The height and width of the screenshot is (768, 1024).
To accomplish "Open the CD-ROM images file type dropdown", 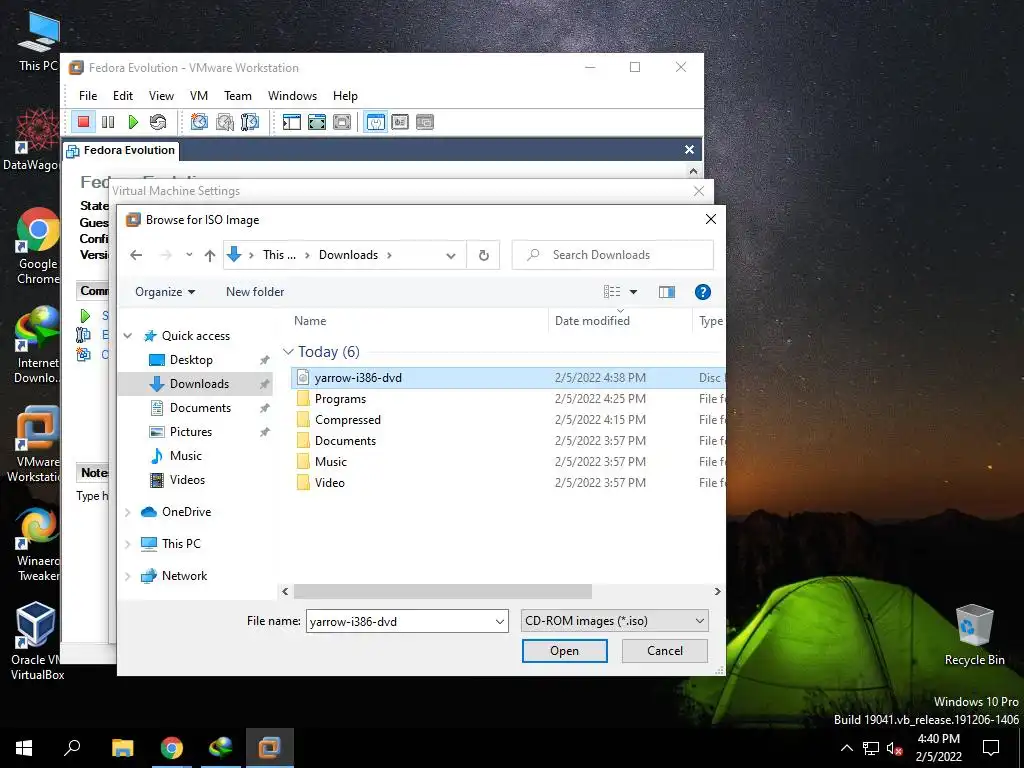I will tap(614, 621).
